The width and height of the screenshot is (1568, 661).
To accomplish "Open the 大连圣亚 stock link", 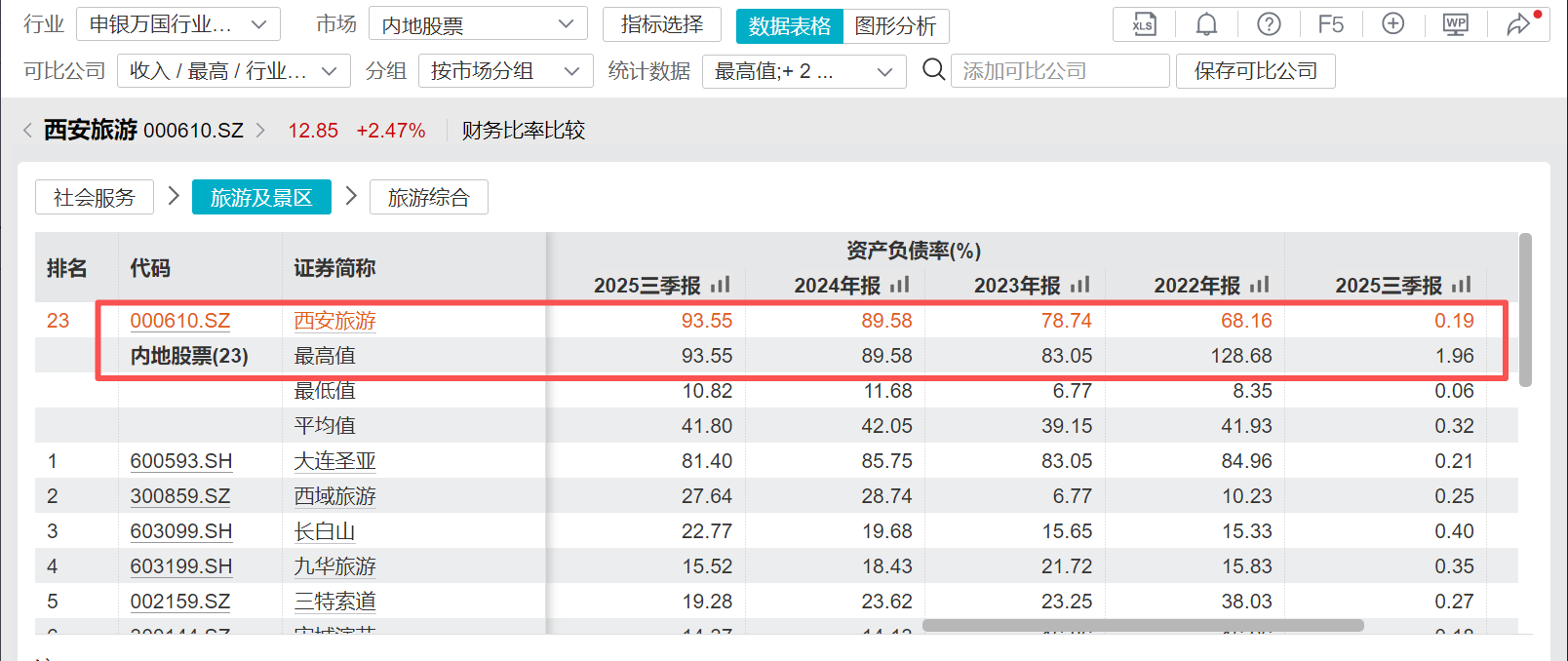I will (334, 461).
